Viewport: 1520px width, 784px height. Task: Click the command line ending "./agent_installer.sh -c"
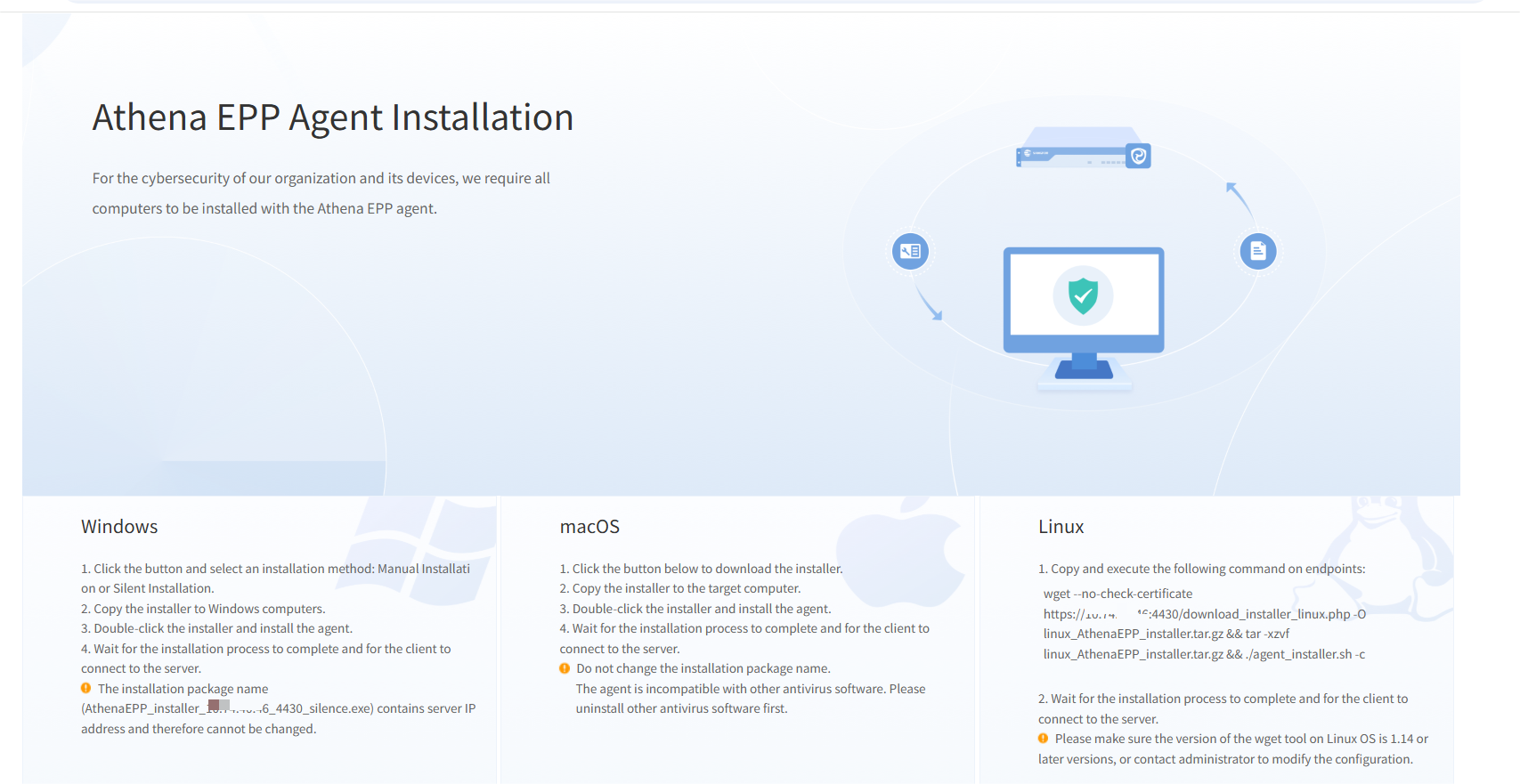pos(1205,654)
